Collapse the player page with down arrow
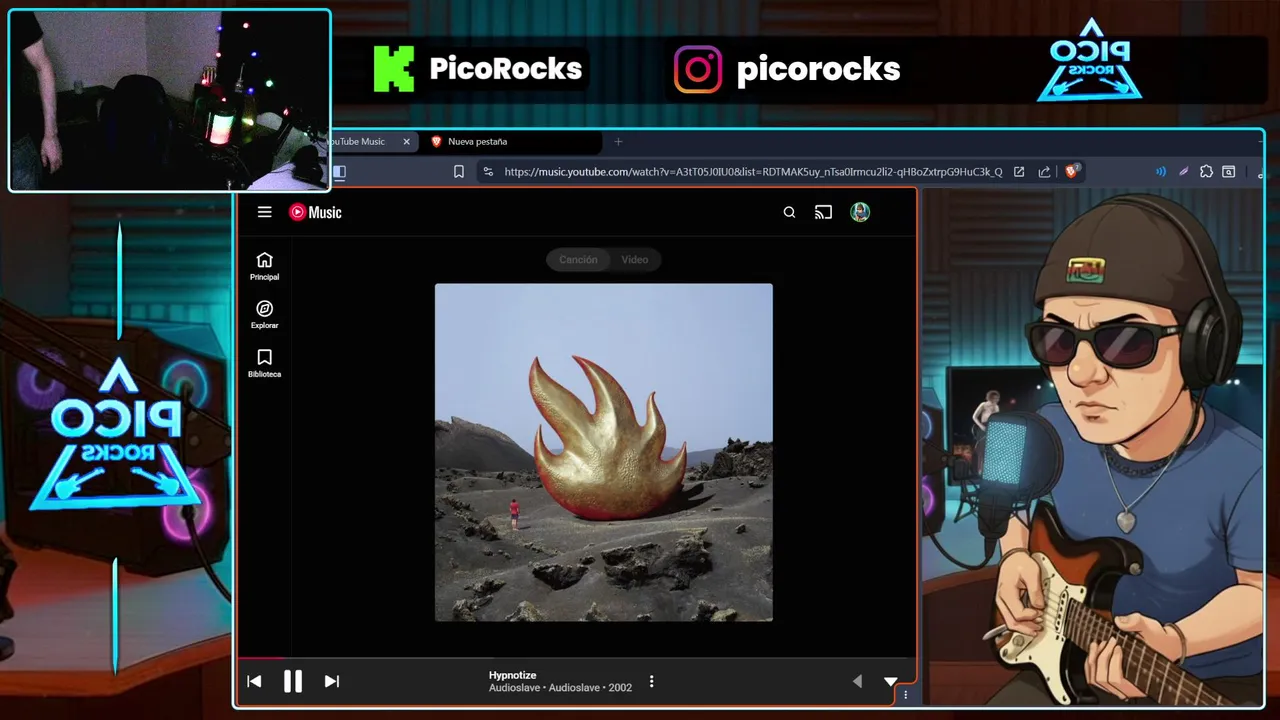Viewport: 1280px width, 720px height. pyautogui.click(x=890, y=681)
